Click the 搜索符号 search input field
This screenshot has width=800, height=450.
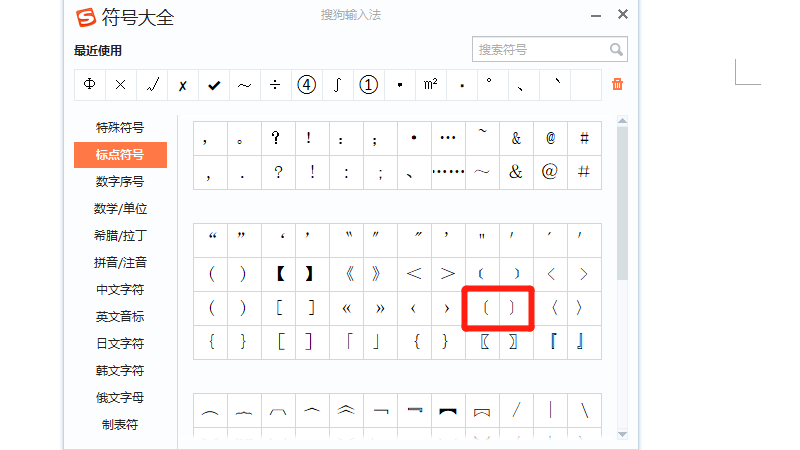pos(538,49)
